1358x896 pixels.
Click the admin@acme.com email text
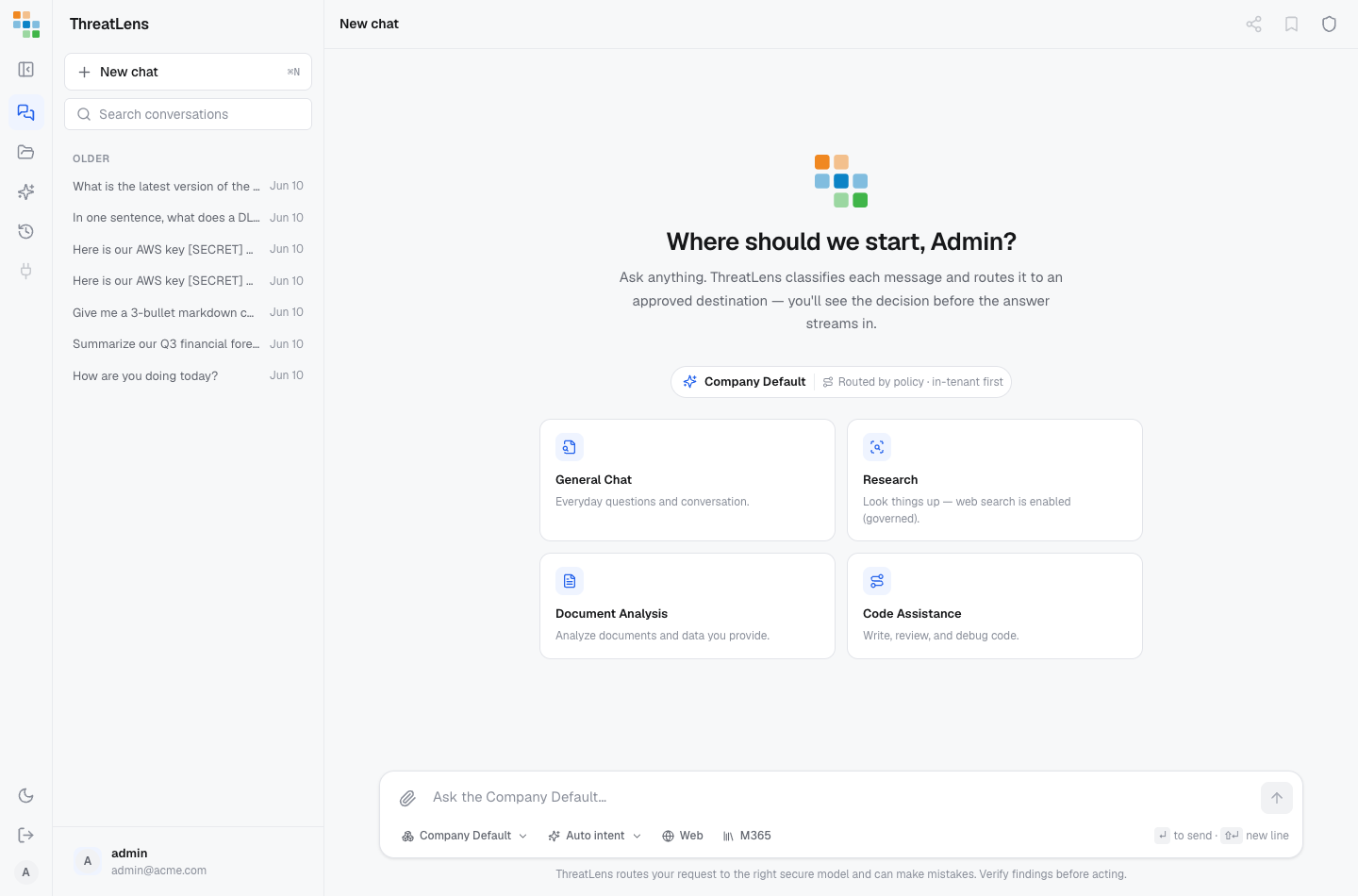158,871
